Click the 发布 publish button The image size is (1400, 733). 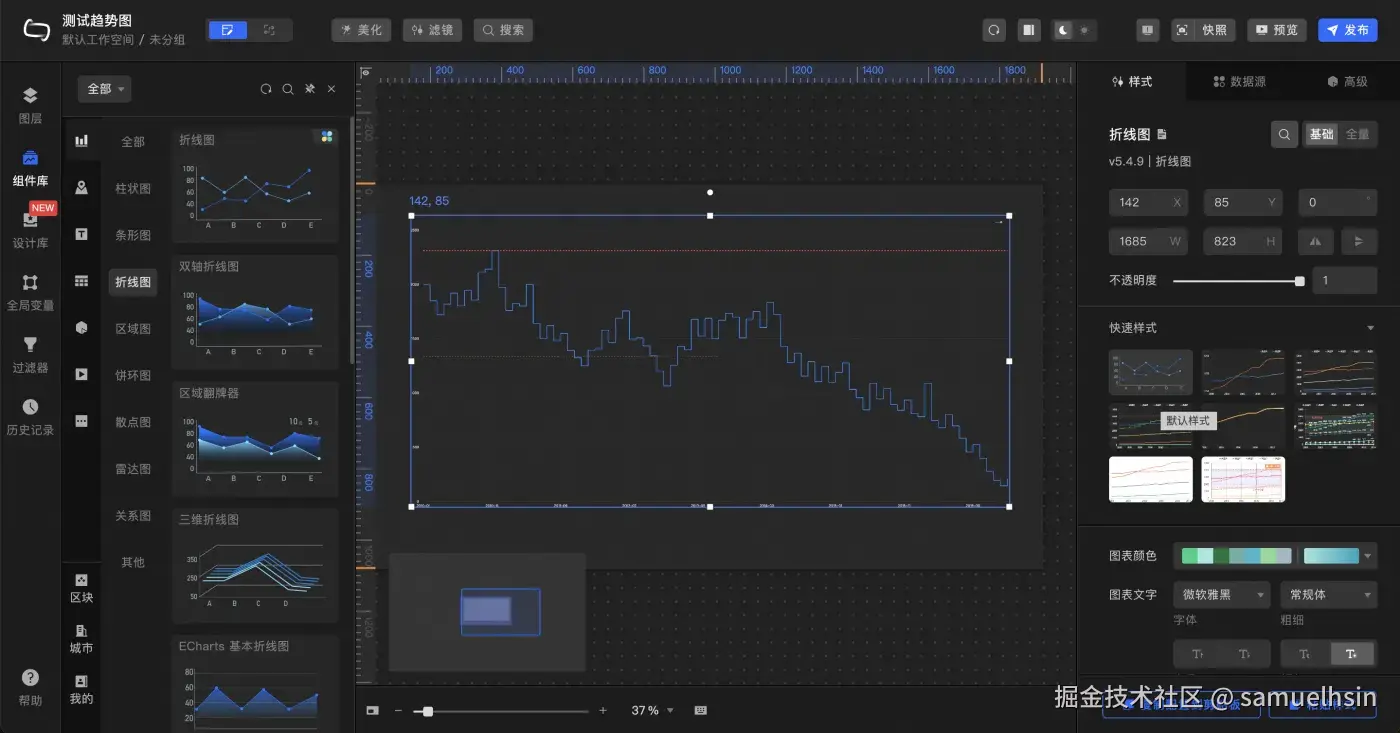point(1347,30)
